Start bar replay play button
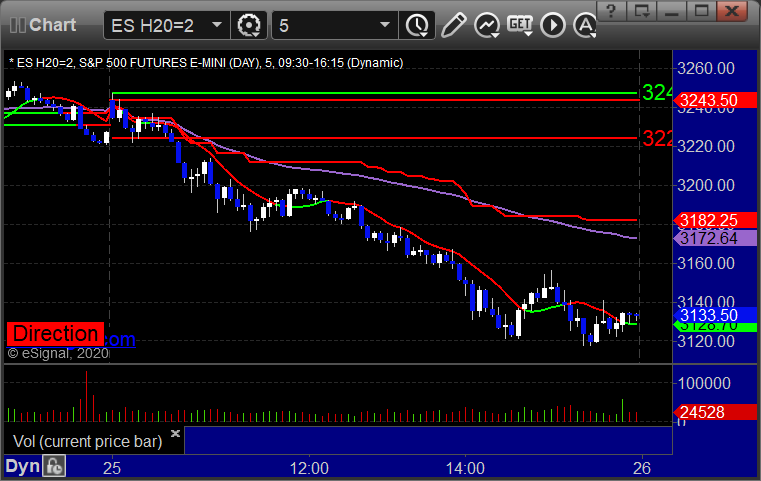The image size is (761, 481). [x=553, y=25]
